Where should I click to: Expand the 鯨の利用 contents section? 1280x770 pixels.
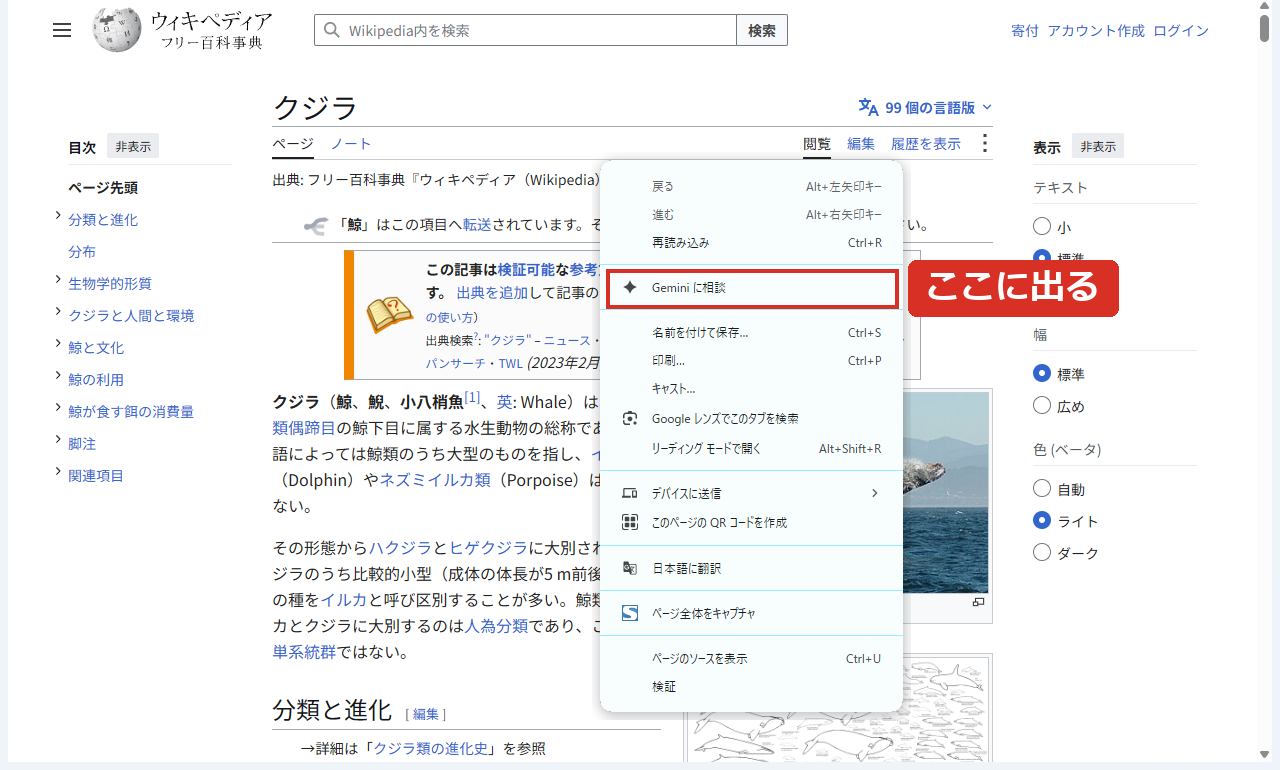pos(59,376)
